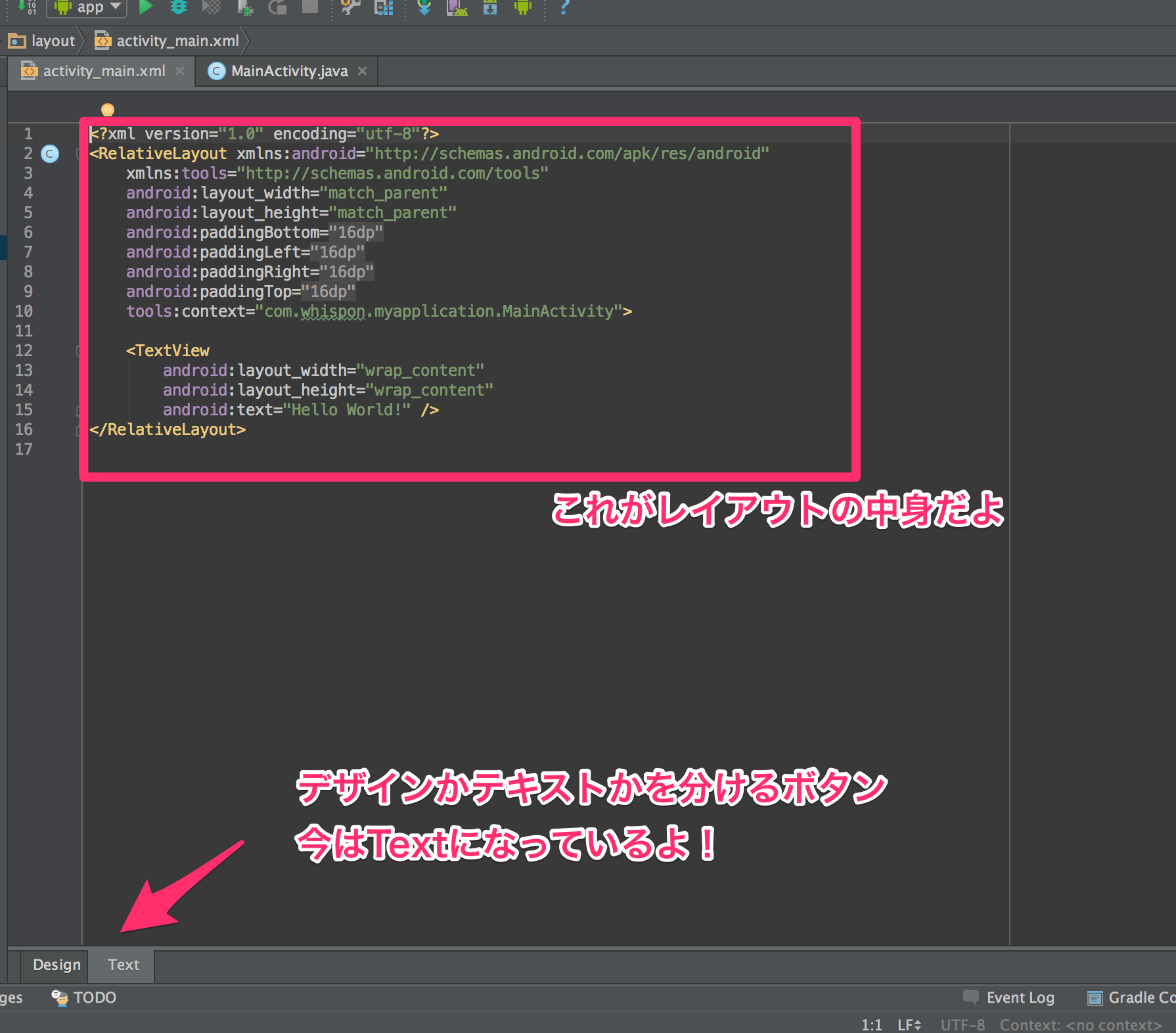This screenshot has height=1033, width=1176.
Task: Click paddingTop 16dp value
Action: 328,292
